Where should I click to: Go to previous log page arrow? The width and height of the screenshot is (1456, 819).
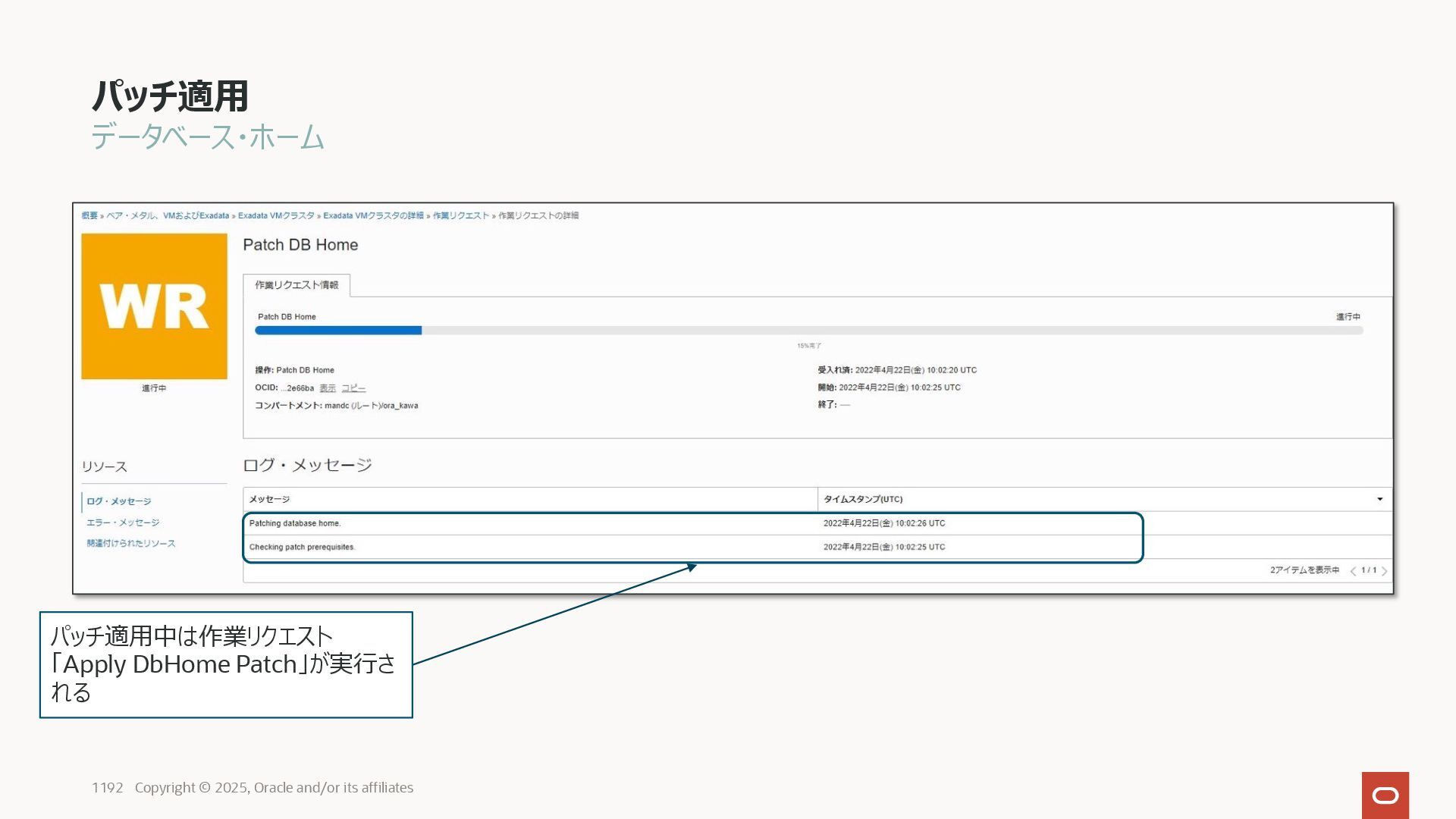coord(1353,571)
